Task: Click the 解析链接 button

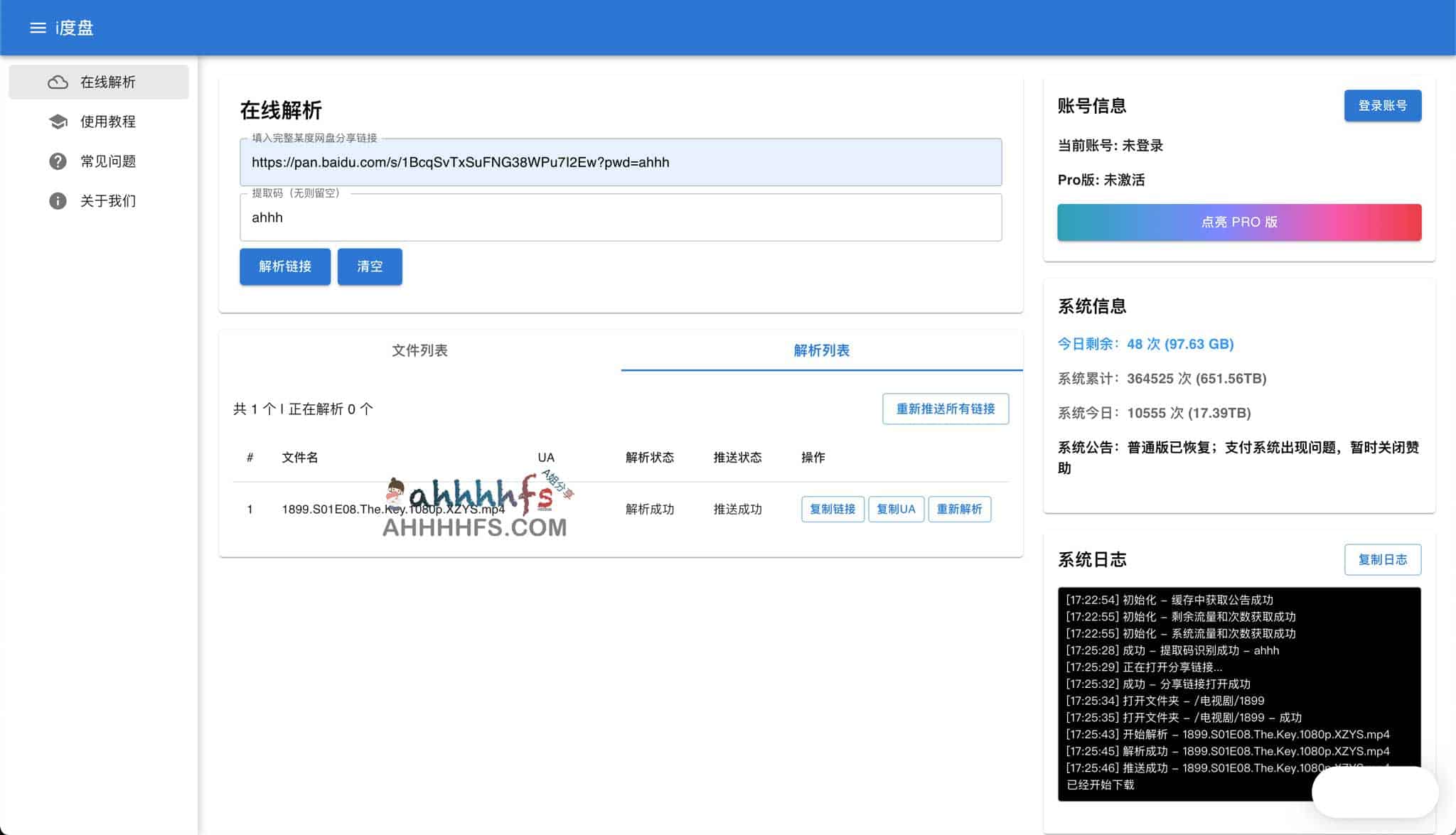Action: (x=284, y=266)
